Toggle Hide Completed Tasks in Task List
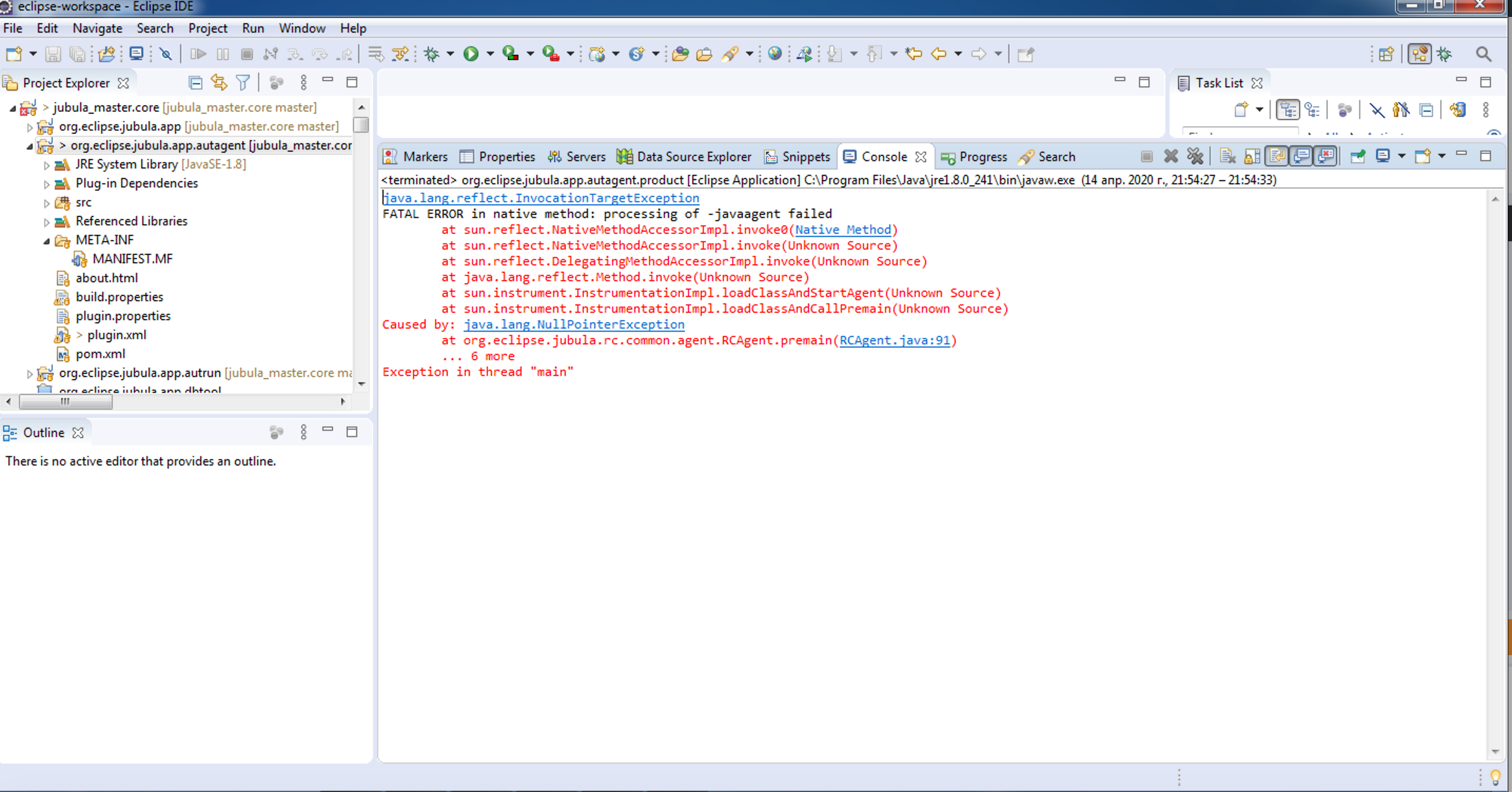Viewport: 1512px width, 792px height. [x=1377, y=110]
